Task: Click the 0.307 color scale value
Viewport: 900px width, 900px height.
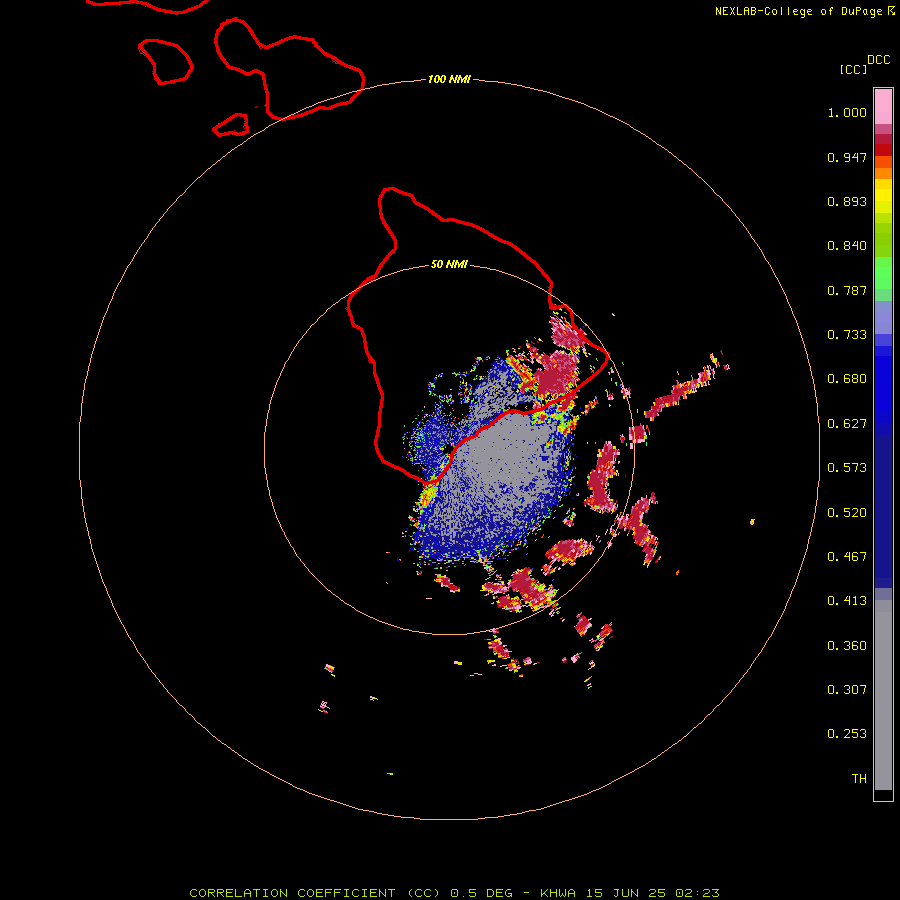Action: pos(847,690)
